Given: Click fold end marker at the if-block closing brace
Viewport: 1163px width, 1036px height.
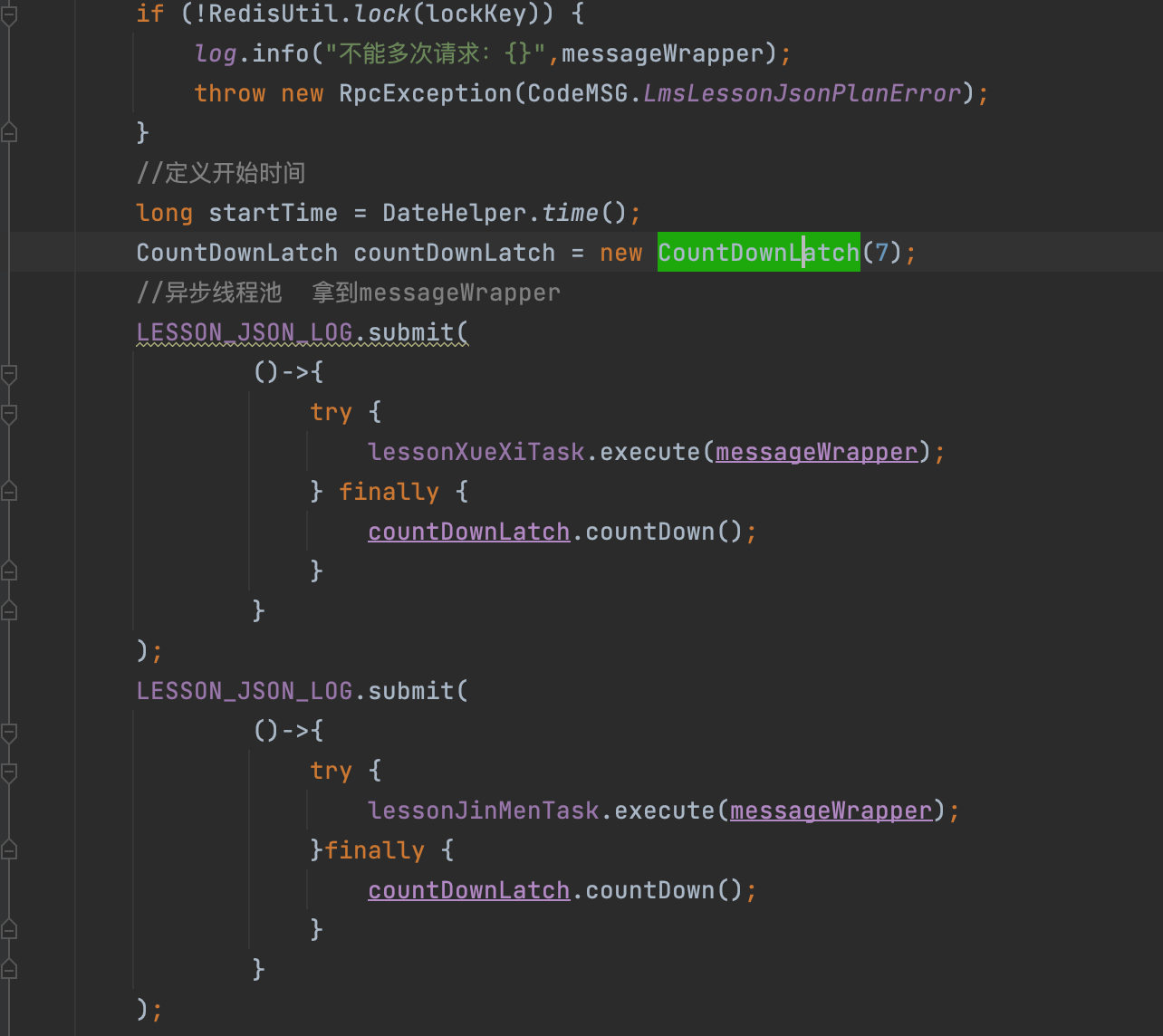Looking at the screenshot, I should (x=9, y=133).
